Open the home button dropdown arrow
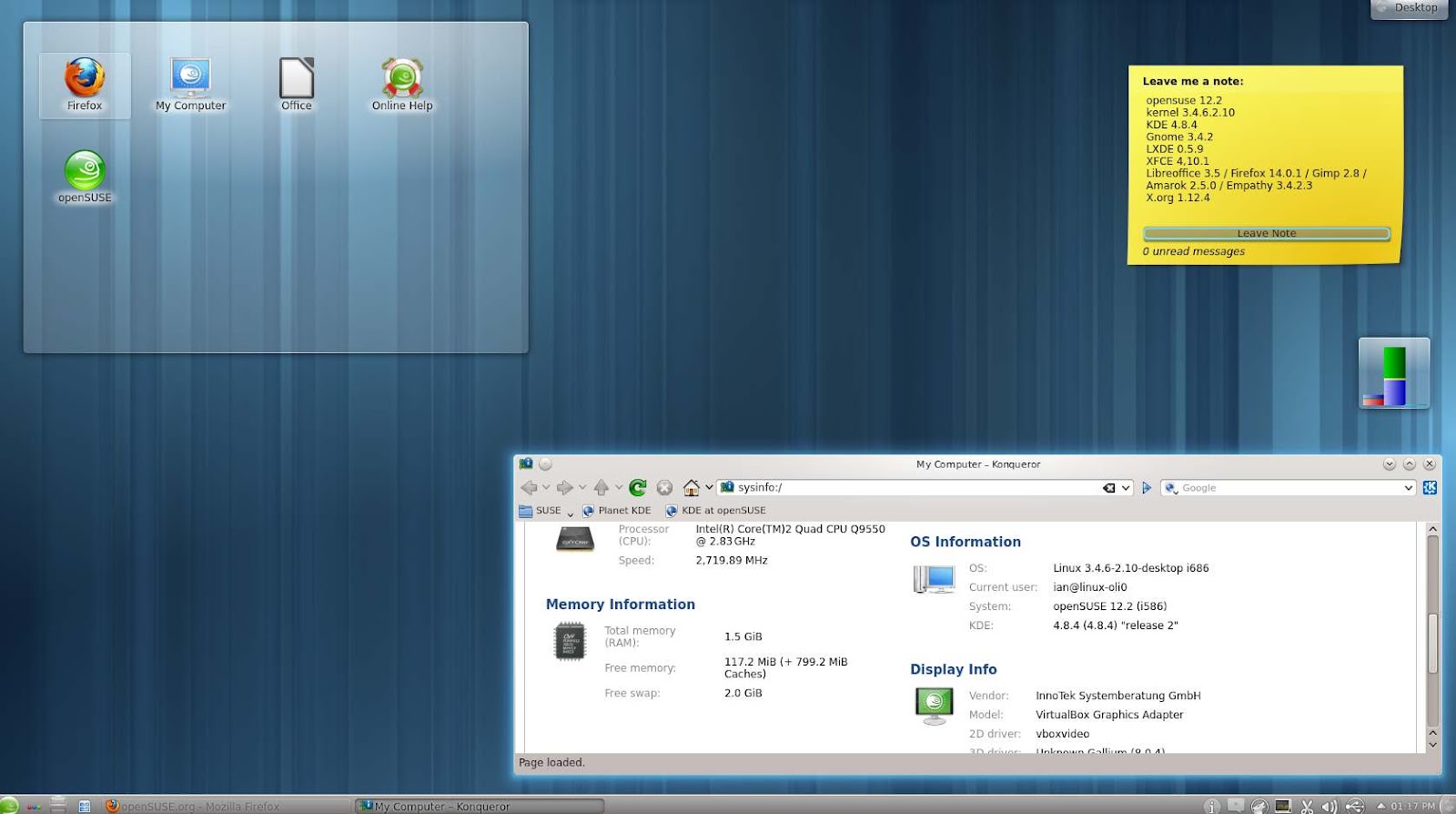 (x=709, y=487)
